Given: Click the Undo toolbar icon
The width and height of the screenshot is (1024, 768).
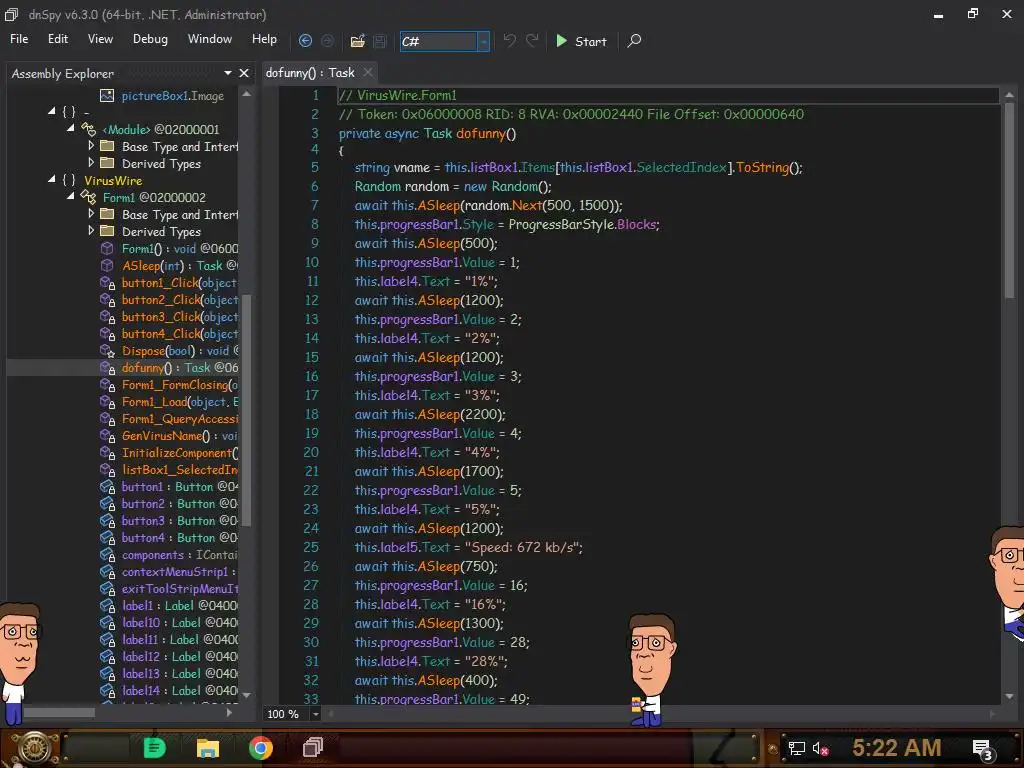Looking at the screenshot, I should (x=509, y=41).
